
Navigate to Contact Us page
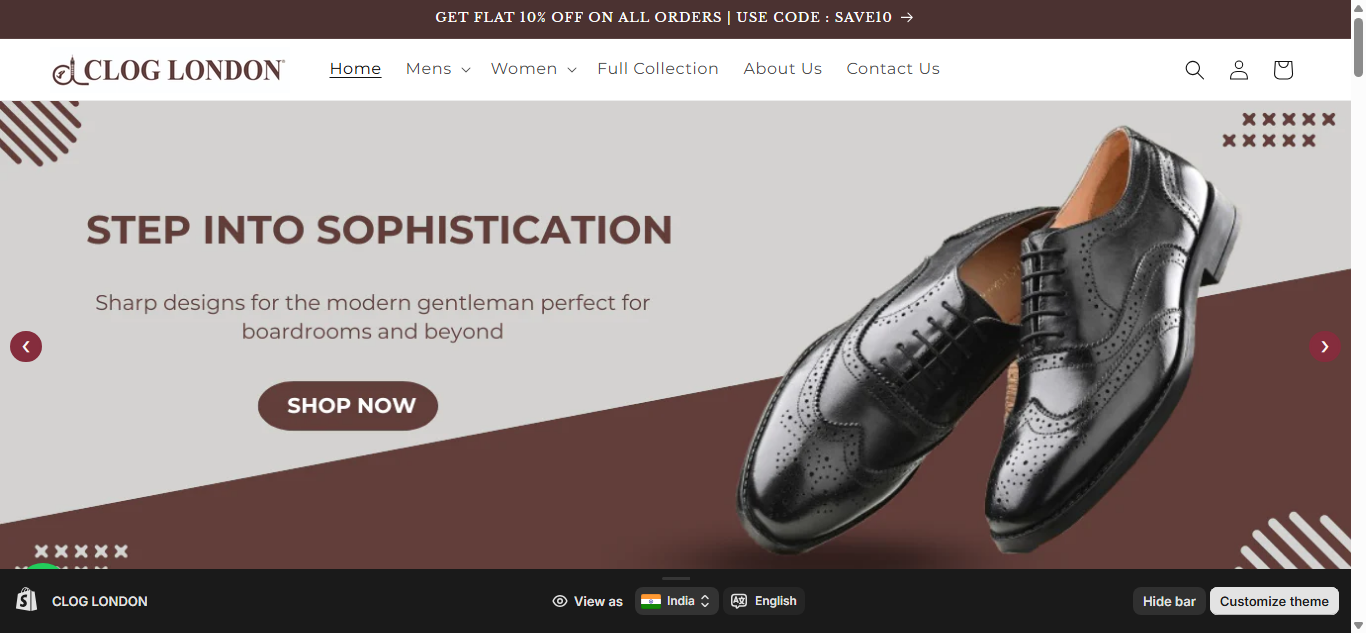pos(893,69)
